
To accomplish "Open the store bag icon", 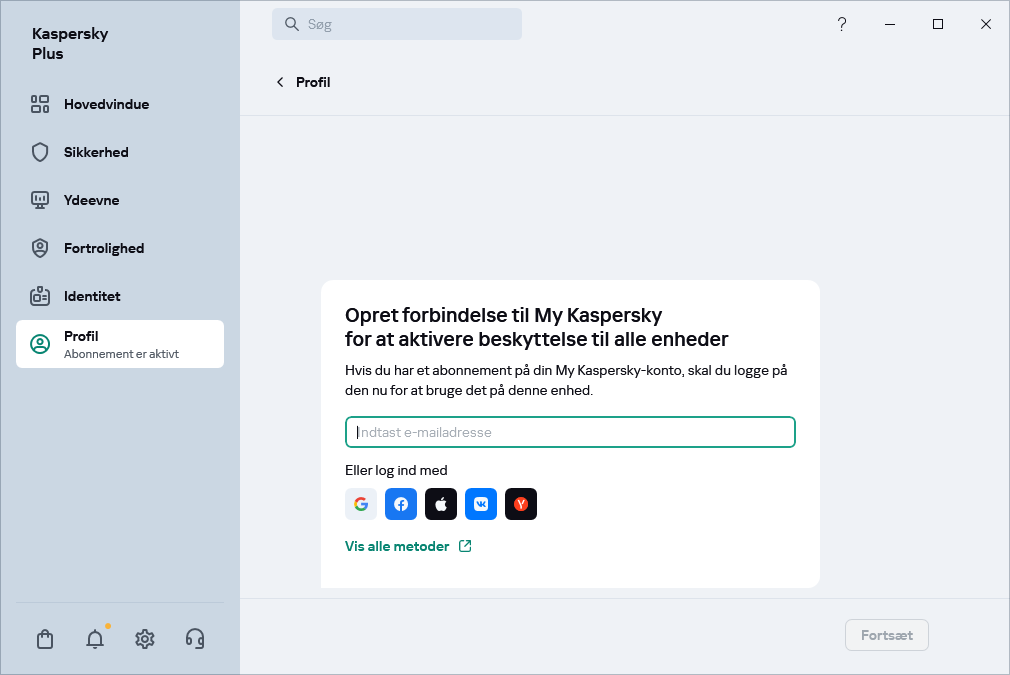I will 45,639.
